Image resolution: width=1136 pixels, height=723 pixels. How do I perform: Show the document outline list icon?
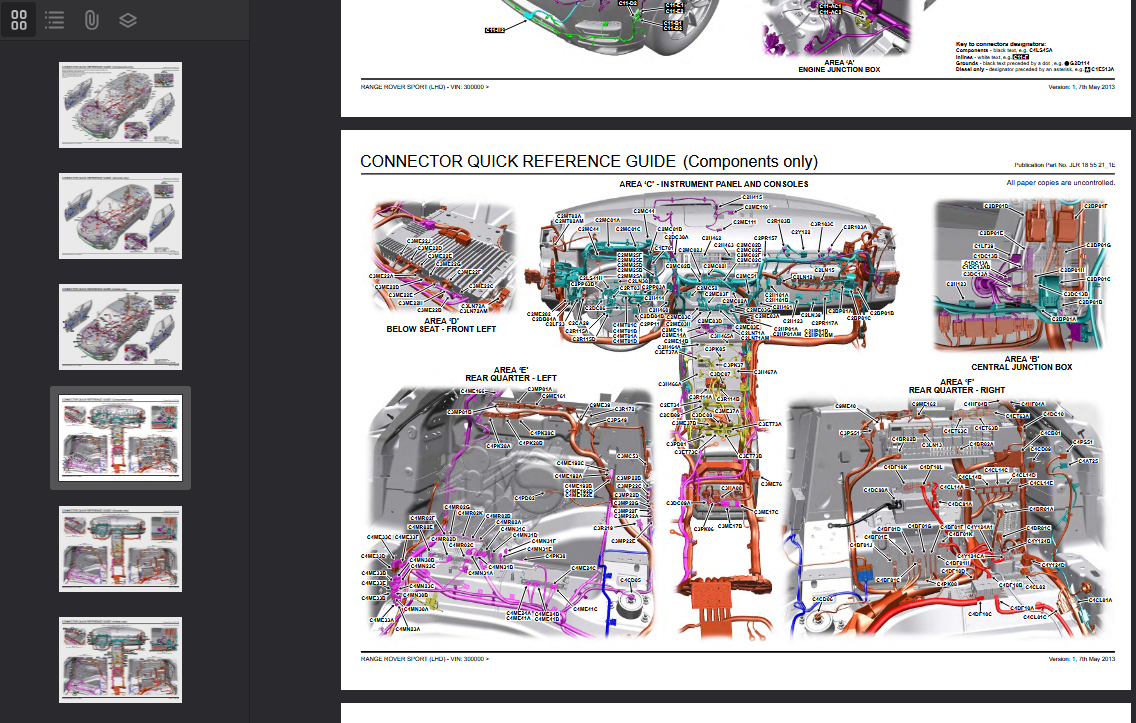(55, 20)
